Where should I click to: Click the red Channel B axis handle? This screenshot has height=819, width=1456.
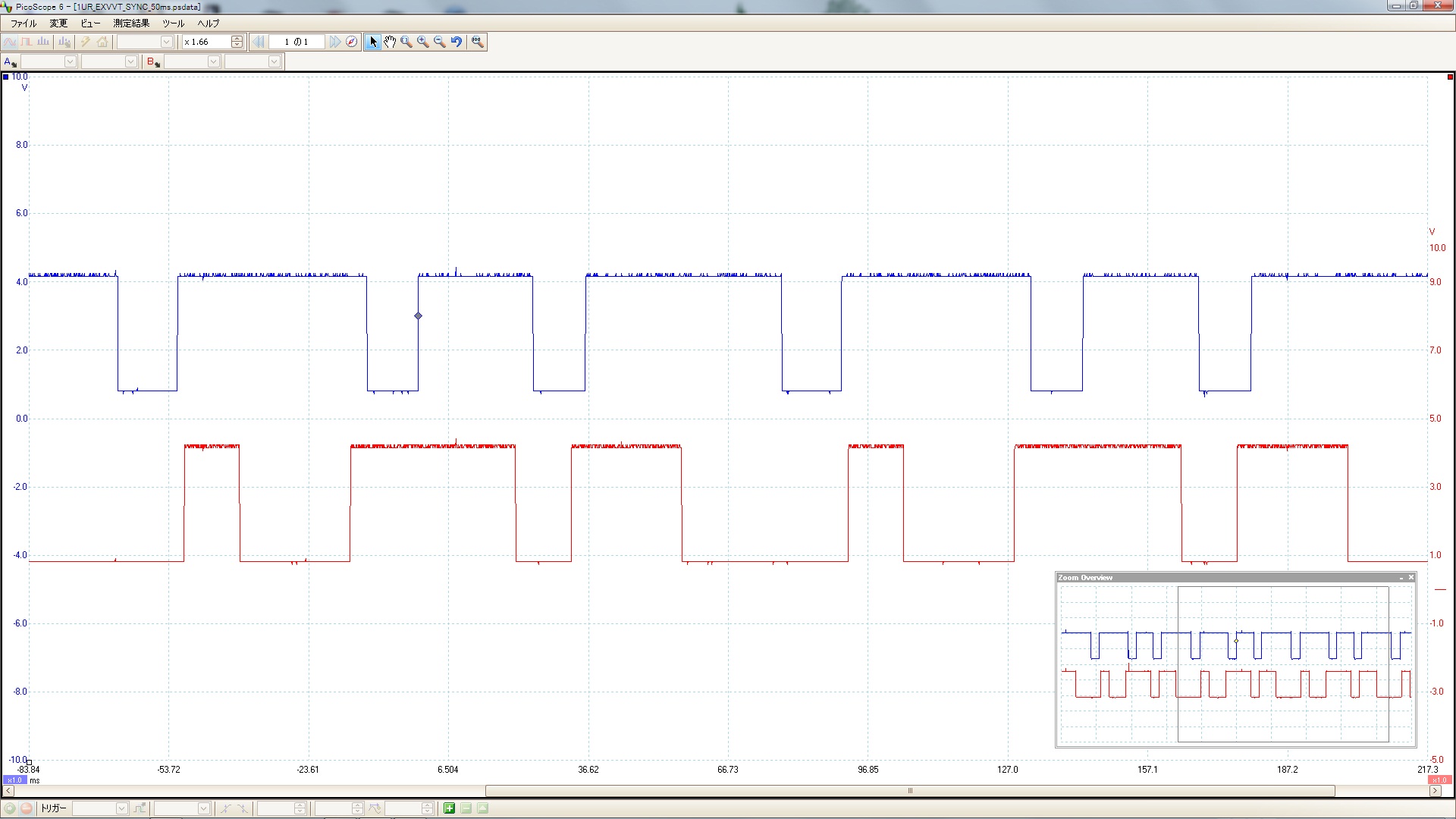(1450, 77)
